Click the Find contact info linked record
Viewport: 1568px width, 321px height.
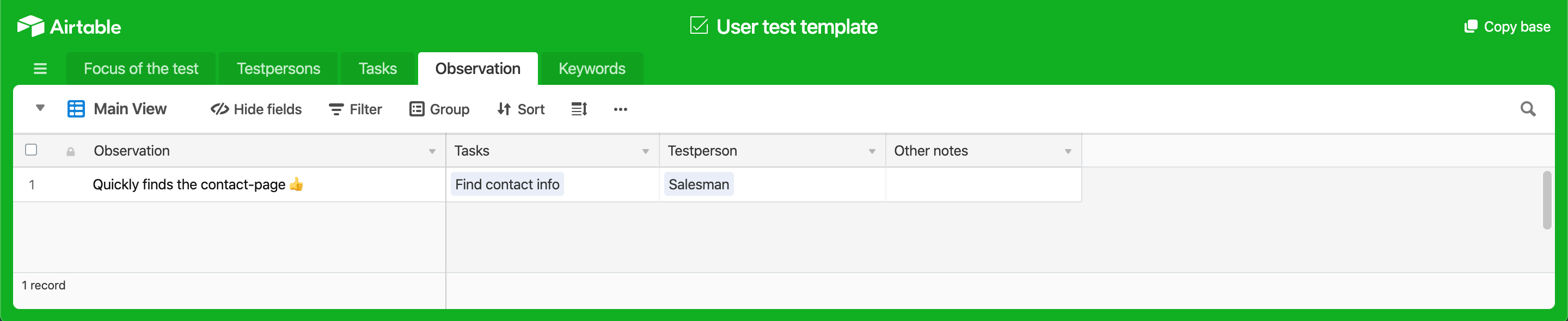[507, 184]
